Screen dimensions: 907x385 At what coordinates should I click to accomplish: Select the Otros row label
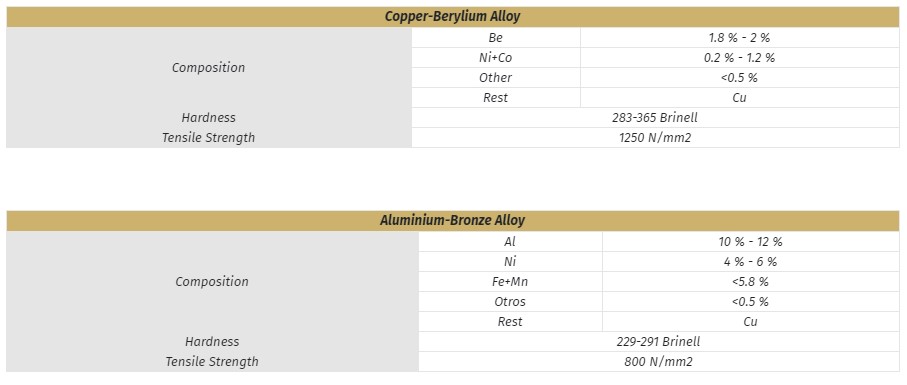point(510,302)
